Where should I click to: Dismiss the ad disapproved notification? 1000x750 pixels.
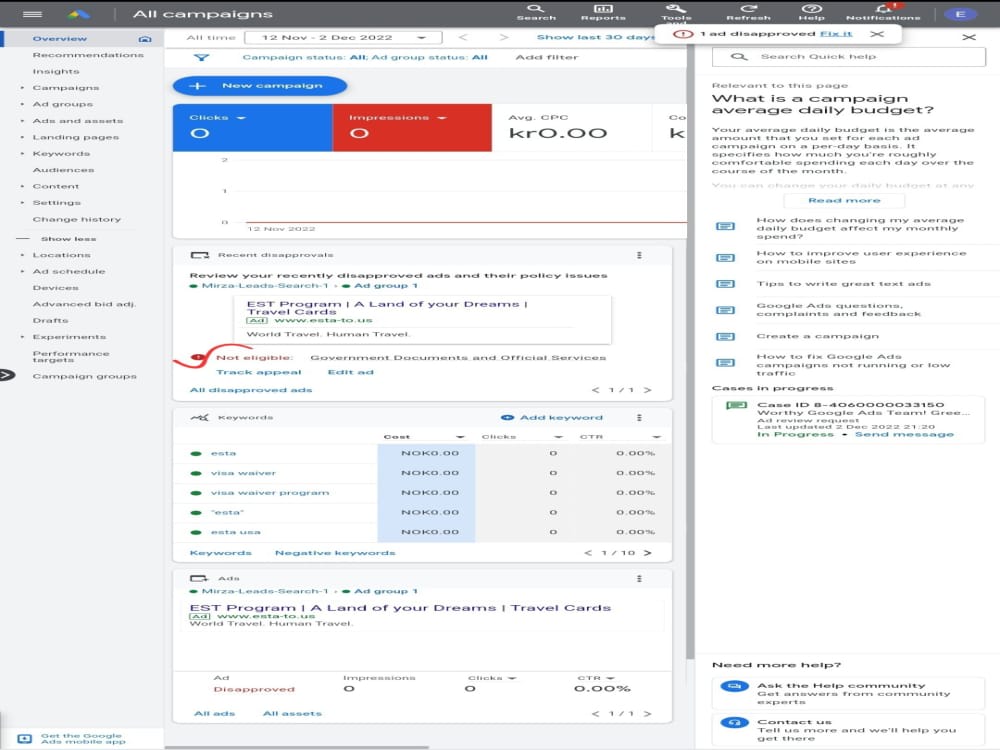tap(877, 34)
